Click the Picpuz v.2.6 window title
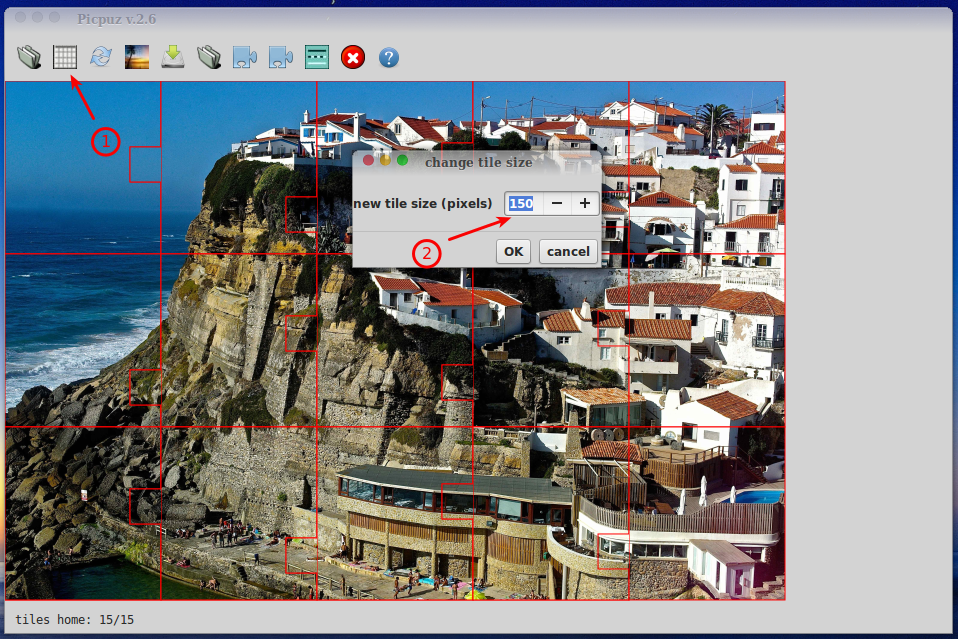 click(x=117, y=19)
